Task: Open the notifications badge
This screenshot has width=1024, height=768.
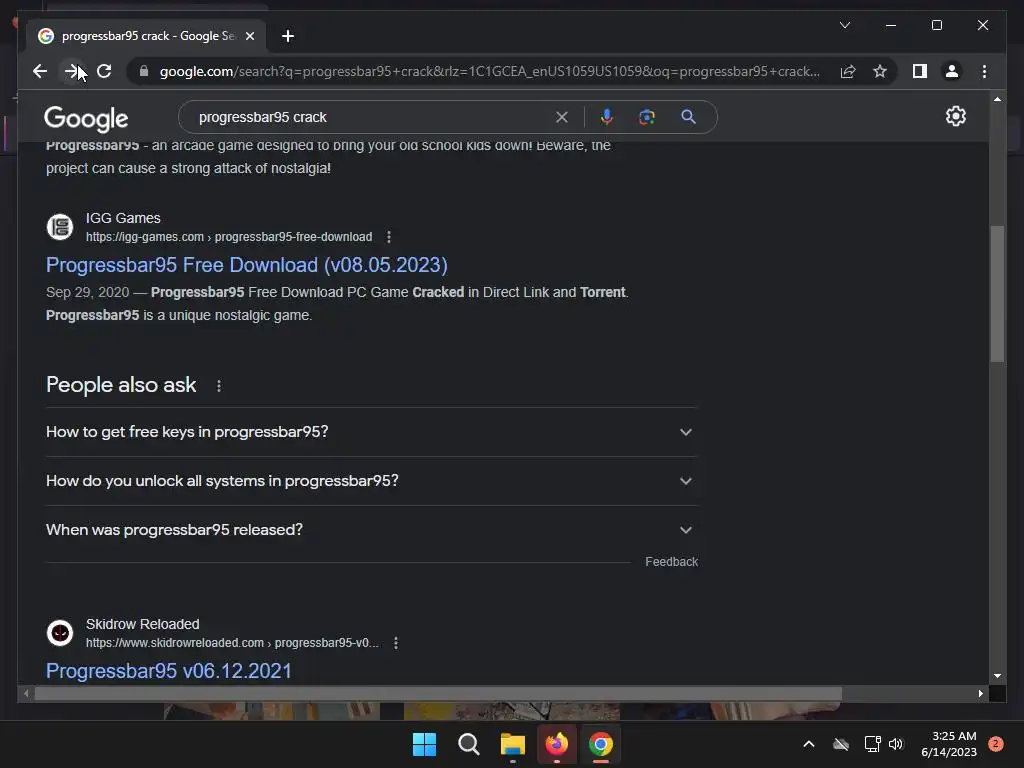Action: click(996, 744)
